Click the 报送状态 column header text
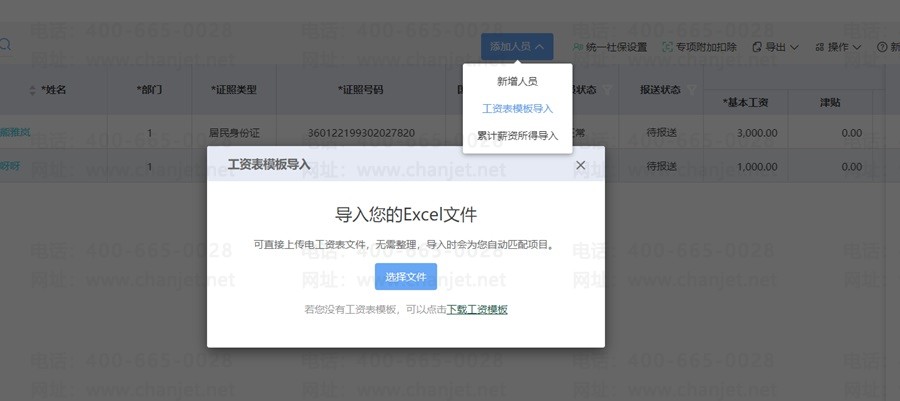The image size is (900, 401). 660,90
